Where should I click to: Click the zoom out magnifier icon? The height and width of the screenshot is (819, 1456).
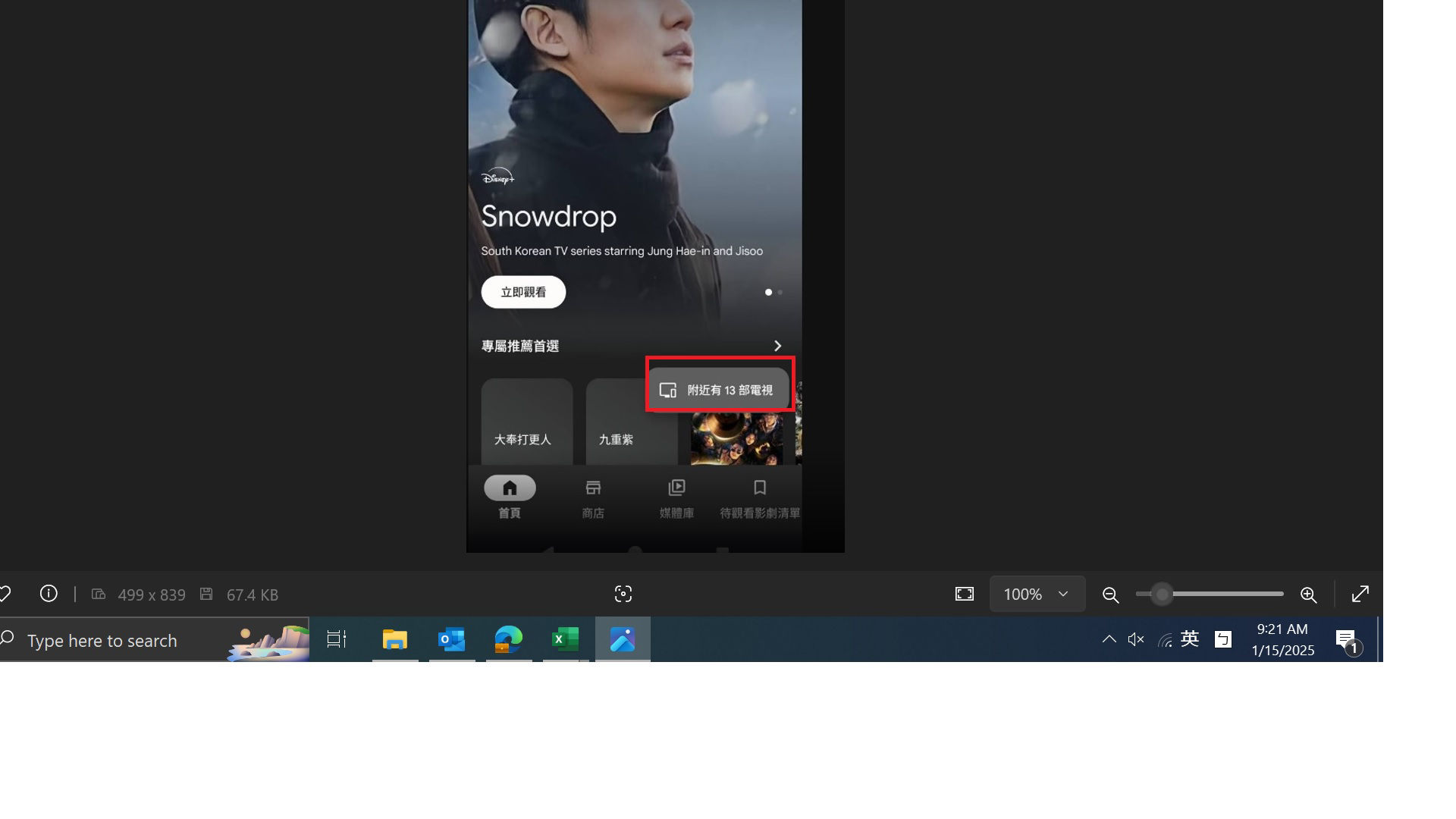tap(1111, 595)
